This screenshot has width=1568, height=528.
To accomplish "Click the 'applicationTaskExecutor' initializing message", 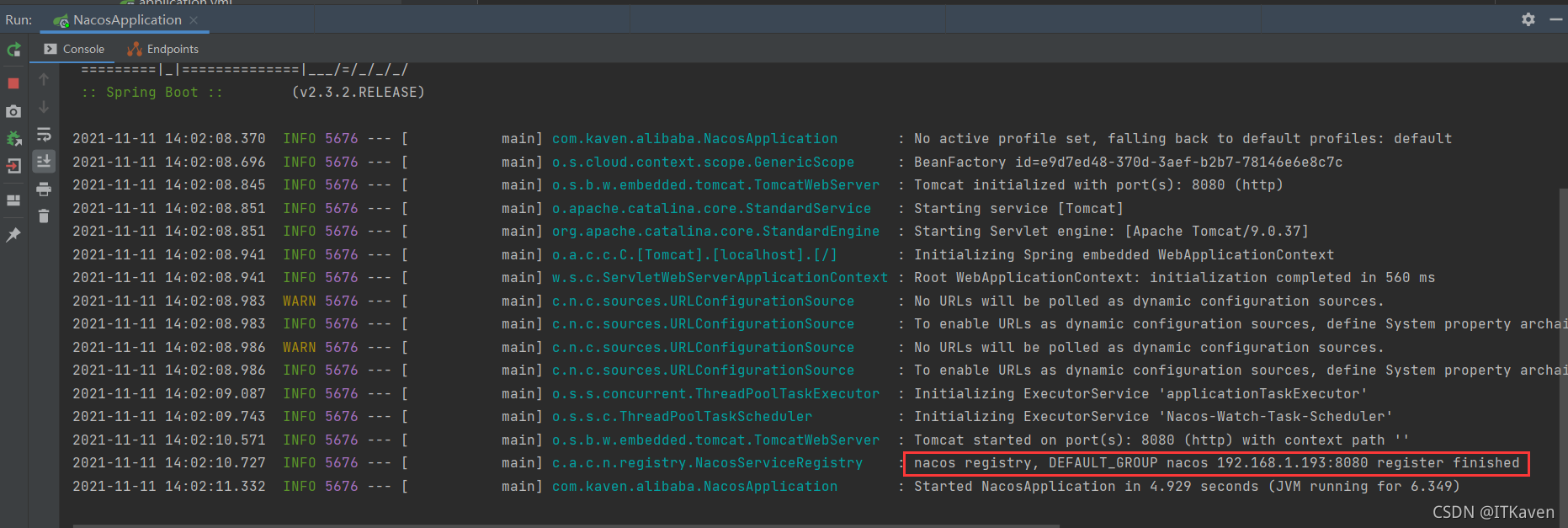I will pyautogui.click(x=1140, y=393).
